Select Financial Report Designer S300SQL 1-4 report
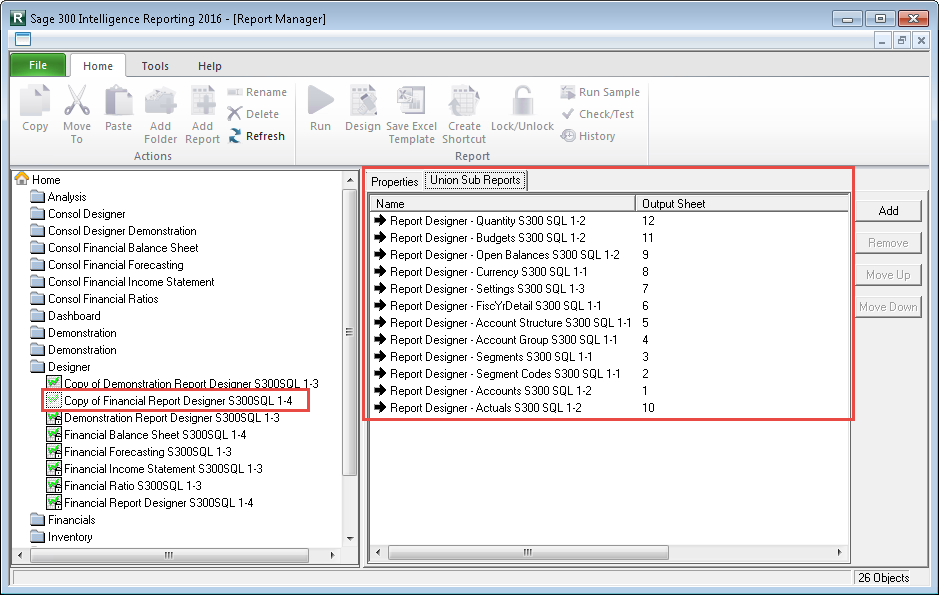This screenshot has width=939, height=595. click(x=150, y=503)
